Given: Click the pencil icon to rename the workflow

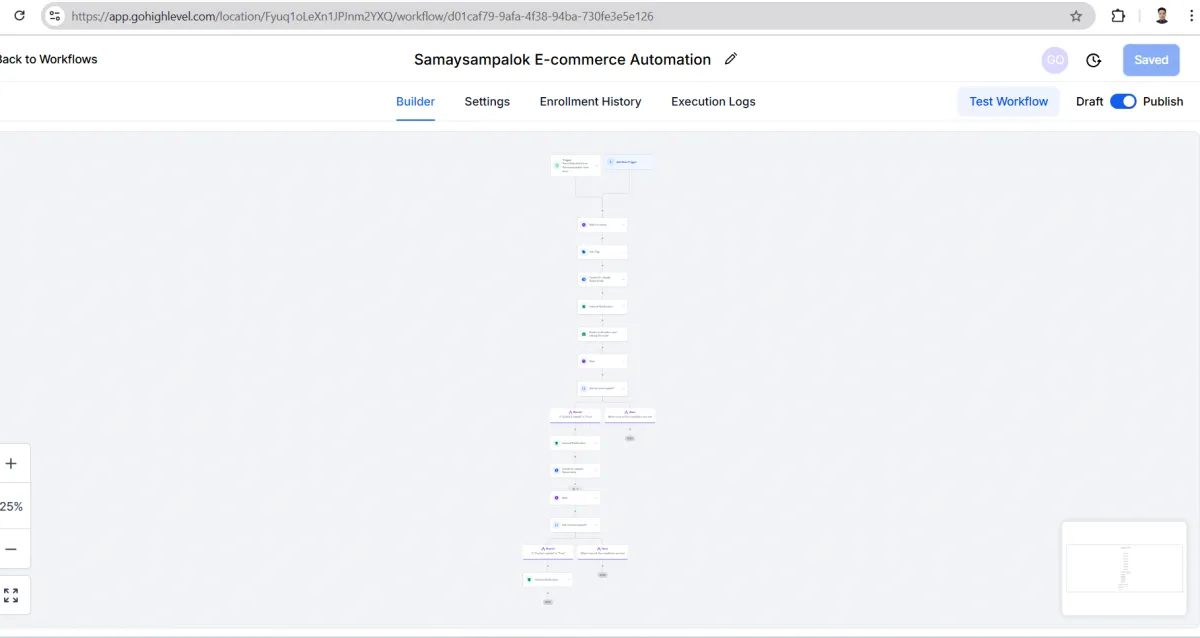Looking at the screenshot, I should tap(730, 59).
